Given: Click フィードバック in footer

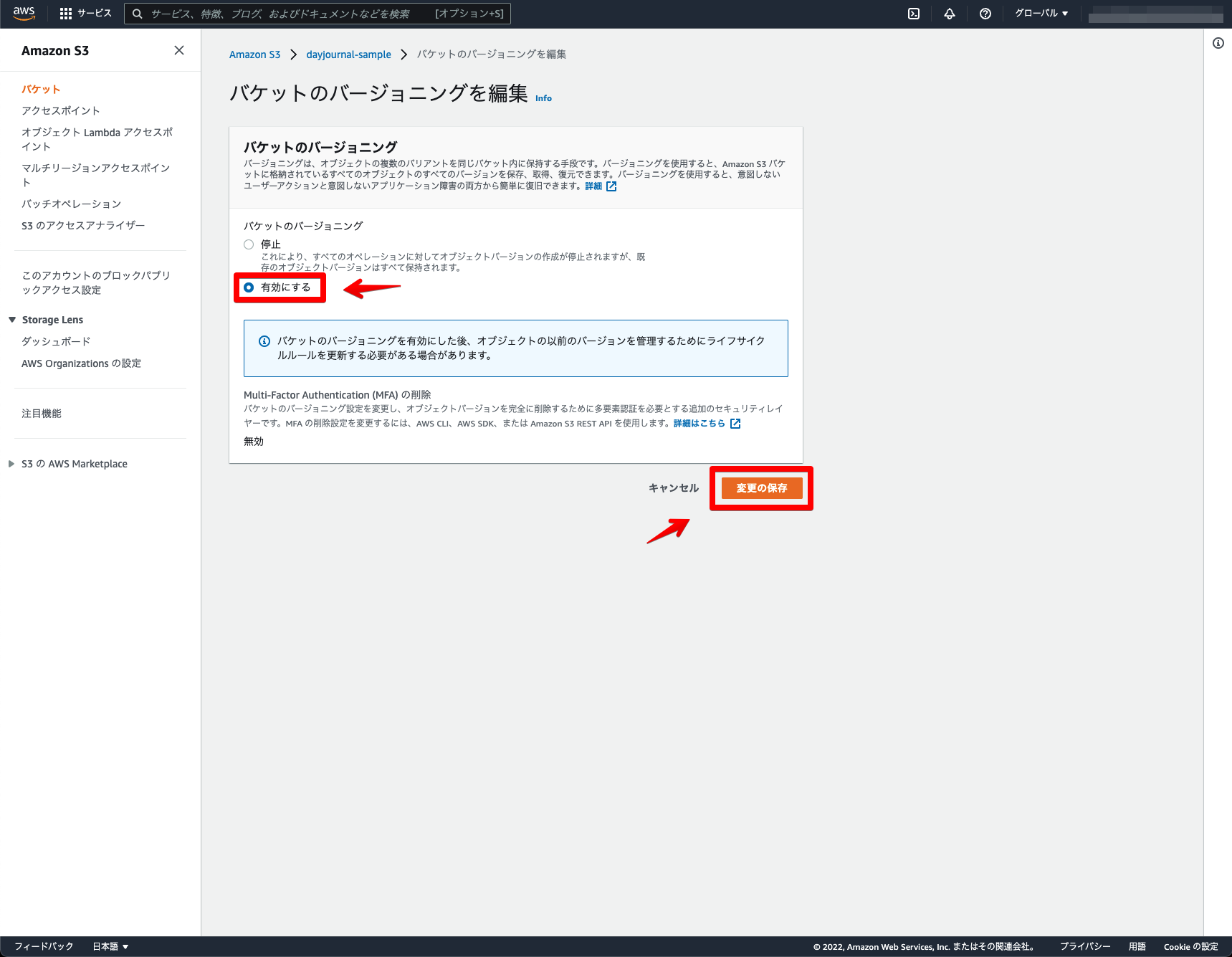Looking at the screenshot, I should (x=44, y=946).
